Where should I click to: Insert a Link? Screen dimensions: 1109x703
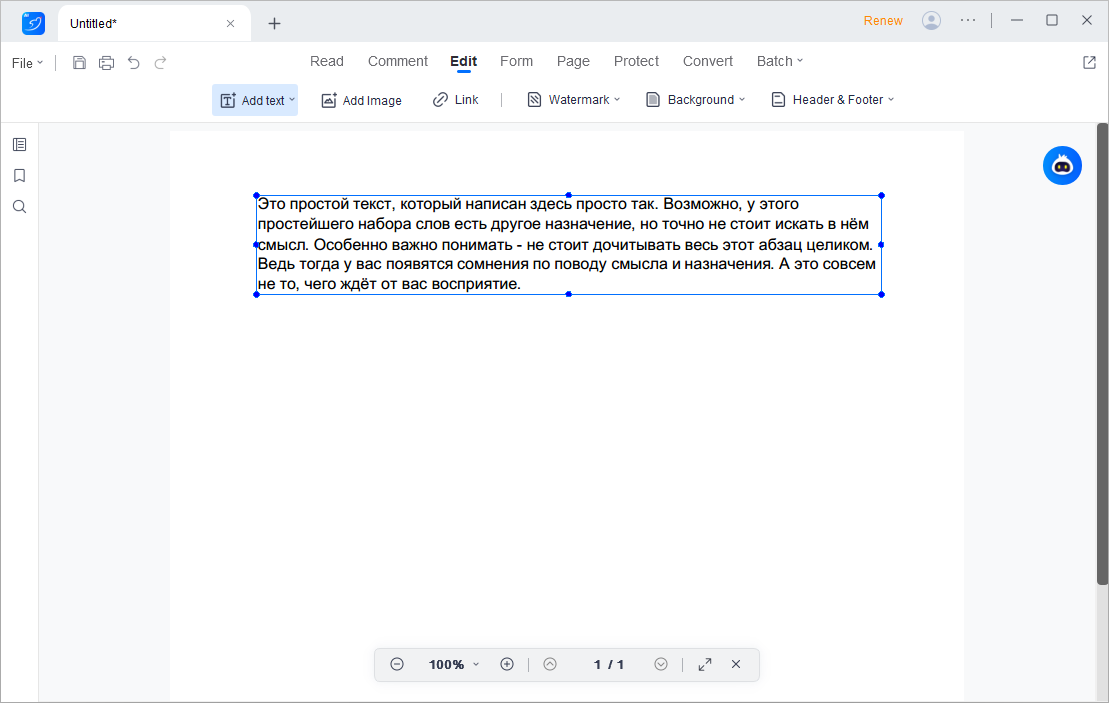[455, 99]
